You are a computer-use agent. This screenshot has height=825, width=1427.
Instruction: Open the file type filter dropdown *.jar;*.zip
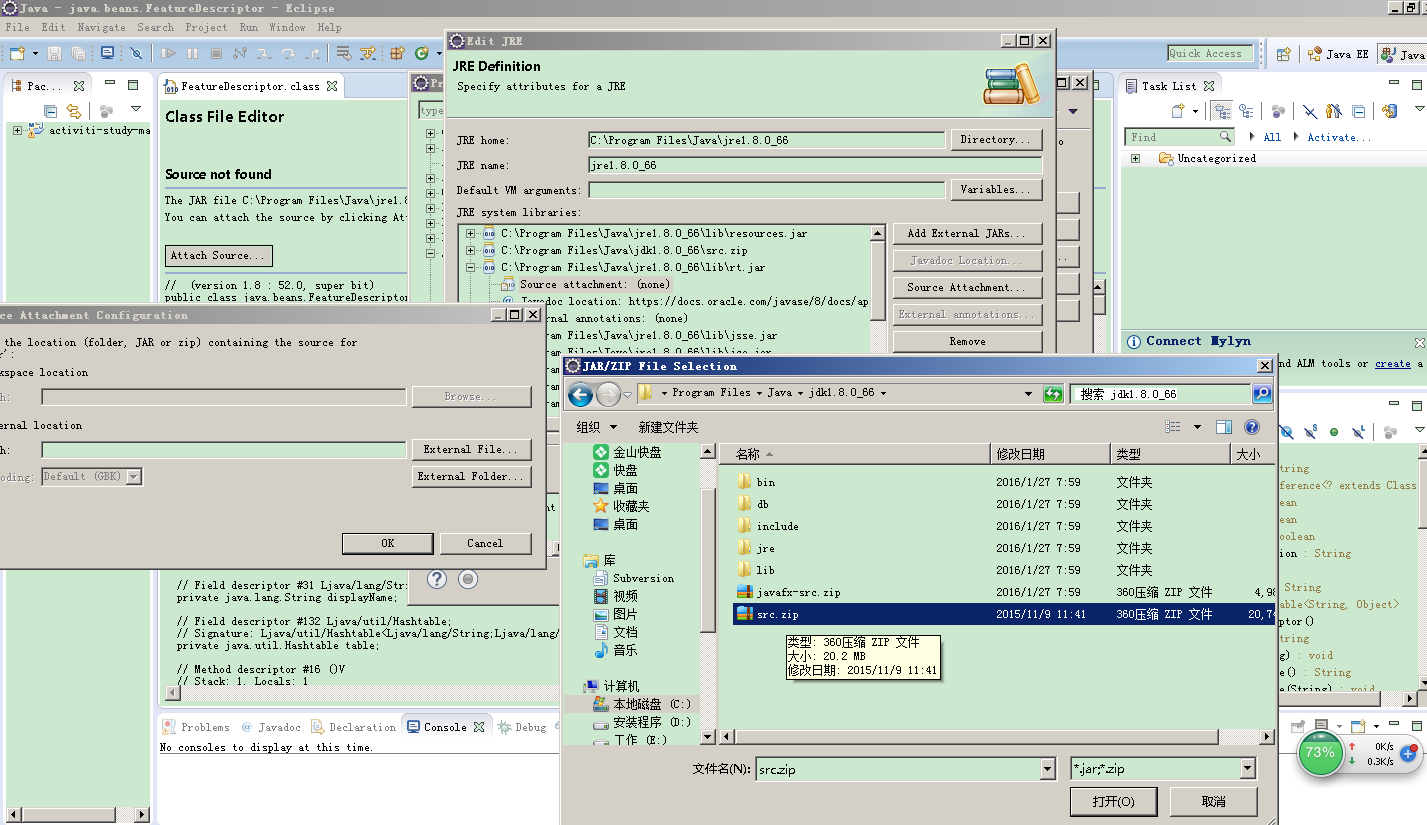click(1247, 769)
